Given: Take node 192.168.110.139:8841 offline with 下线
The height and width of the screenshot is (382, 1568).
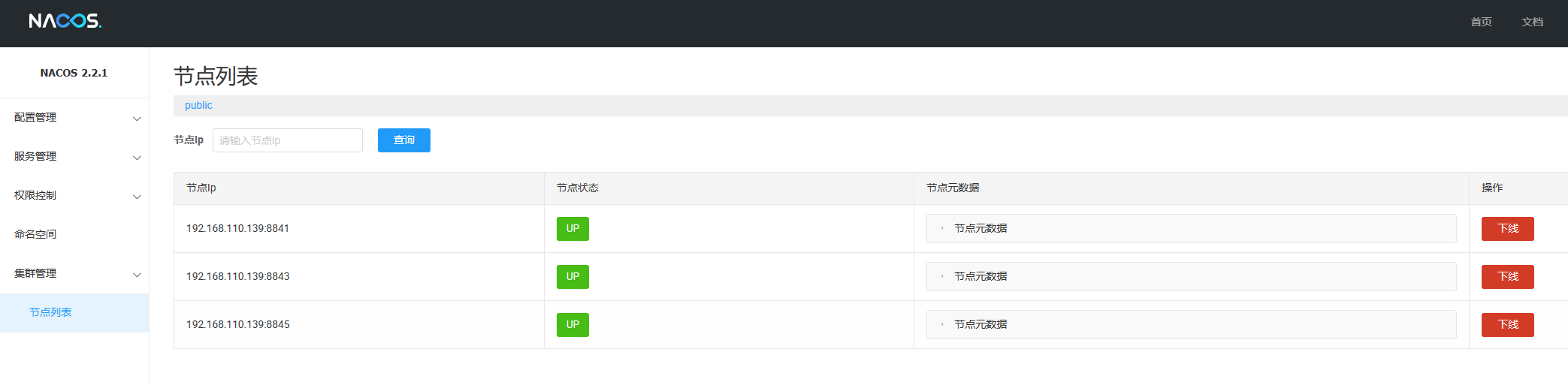Looking at the screenshot, I should 1507,229.
